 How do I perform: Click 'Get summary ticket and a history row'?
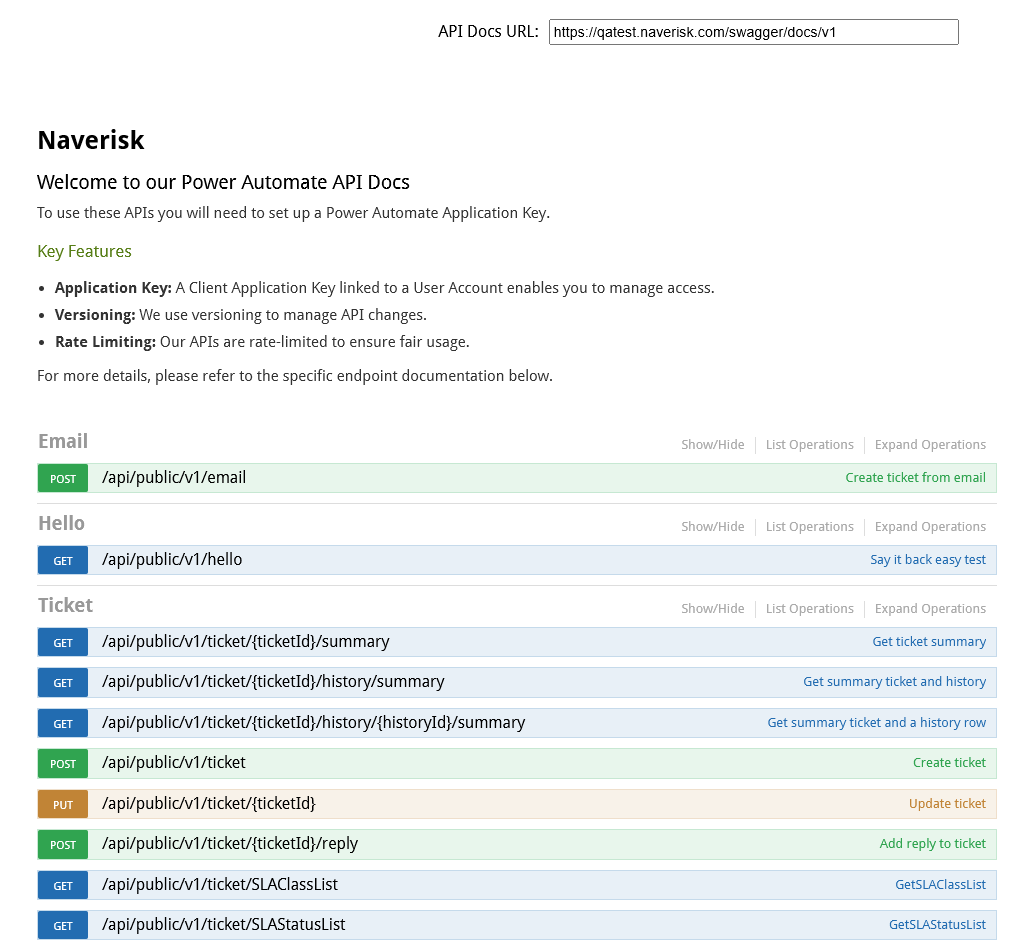tap(876, 722)
